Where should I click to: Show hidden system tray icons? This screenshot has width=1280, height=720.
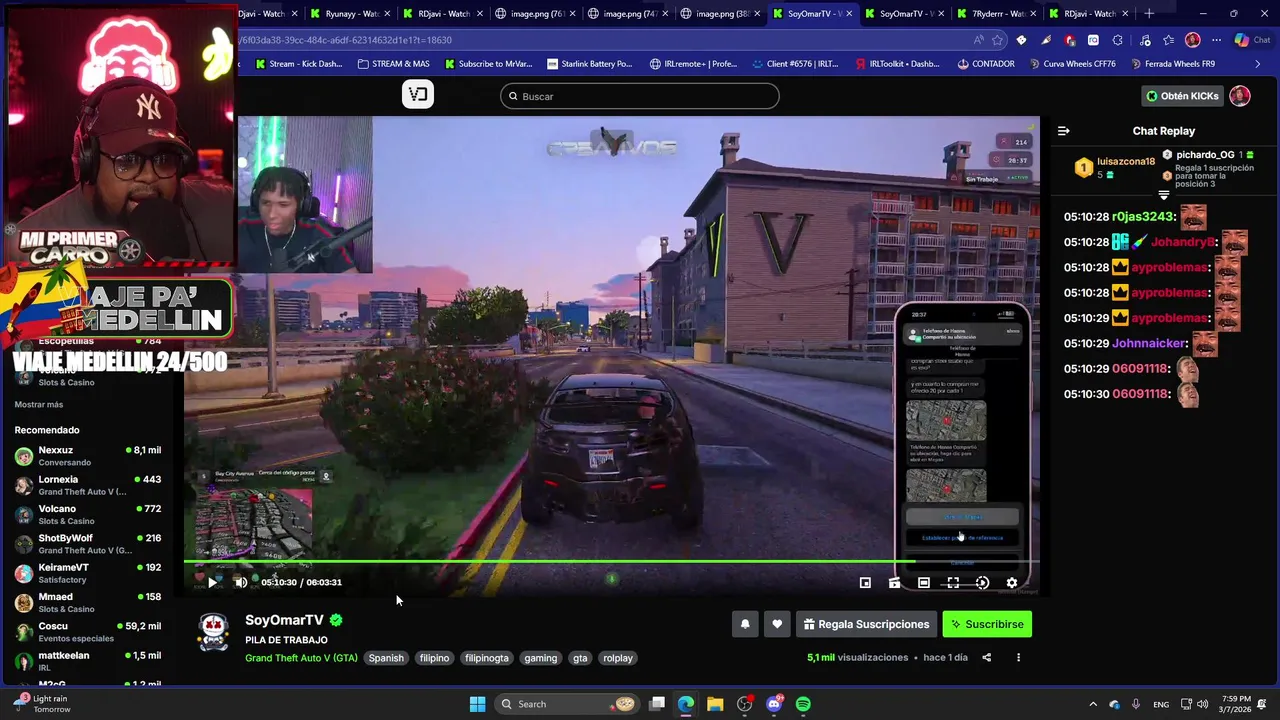pos(1093,704)
